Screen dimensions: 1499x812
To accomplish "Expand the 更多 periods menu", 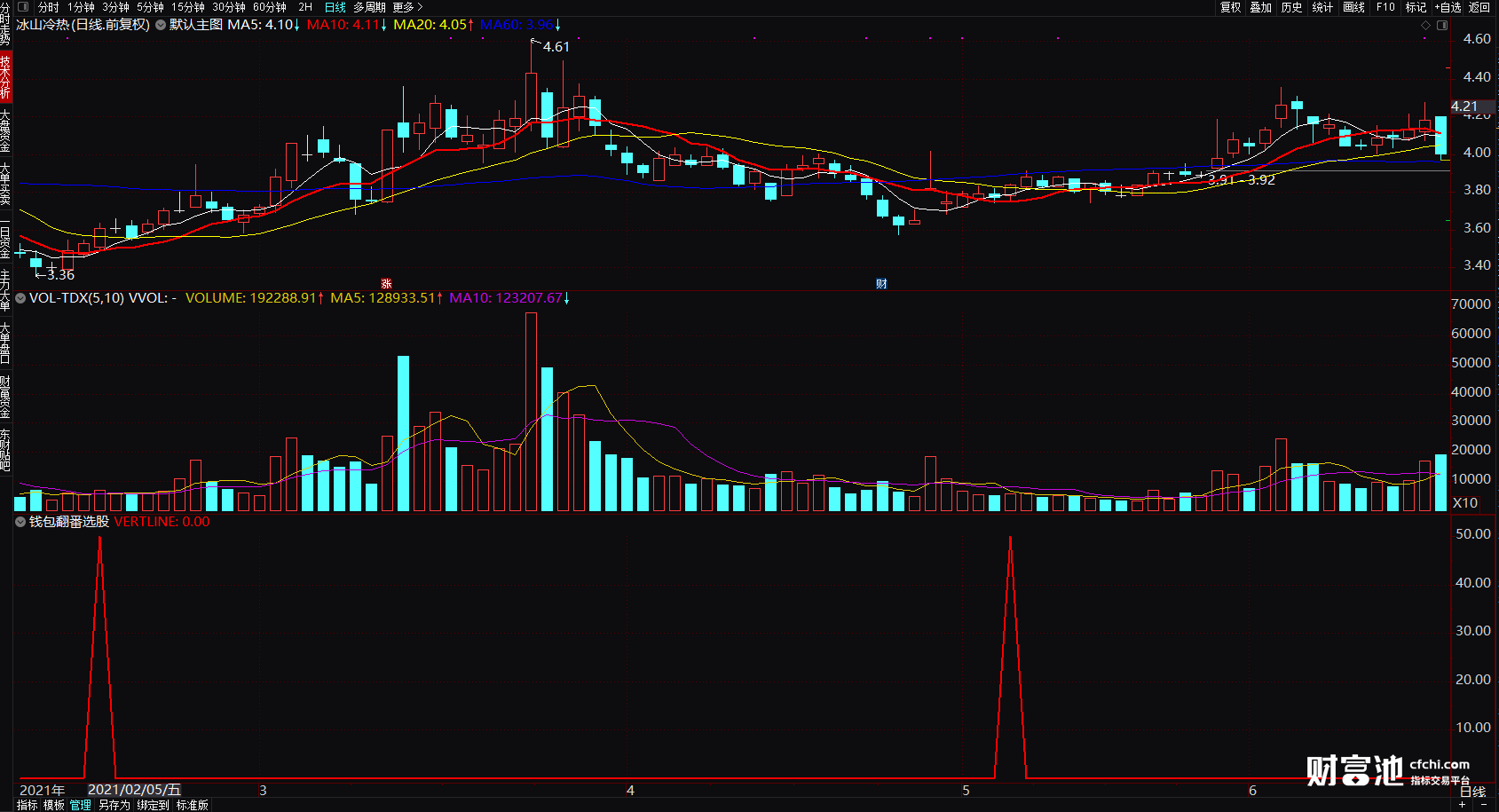I will (407, 7).
